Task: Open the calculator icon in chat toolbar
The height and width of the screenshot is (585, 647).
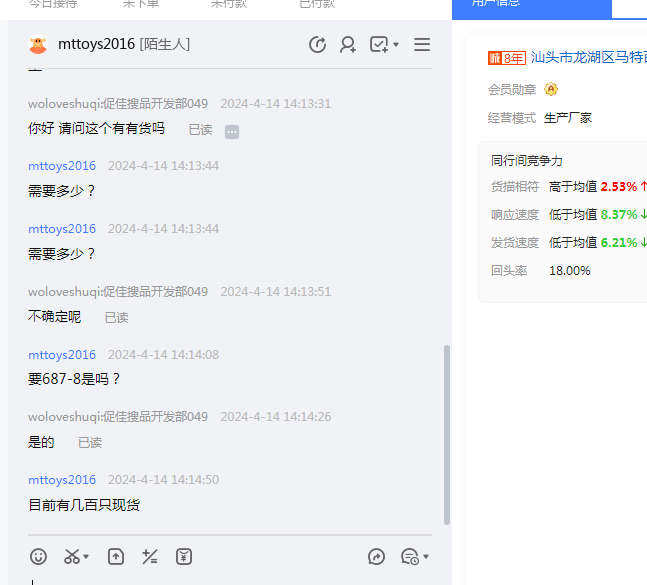Action: (150, 557)
